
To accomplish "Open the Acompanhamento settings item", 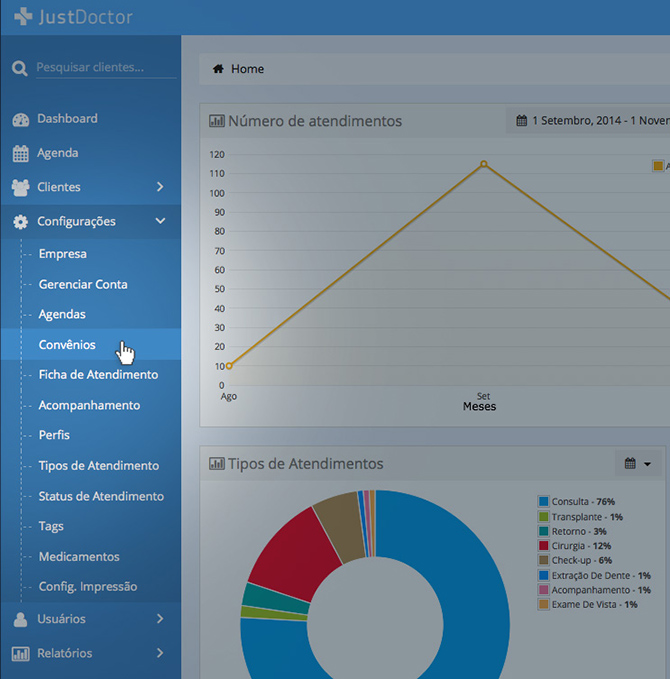I will click(89, 405).
